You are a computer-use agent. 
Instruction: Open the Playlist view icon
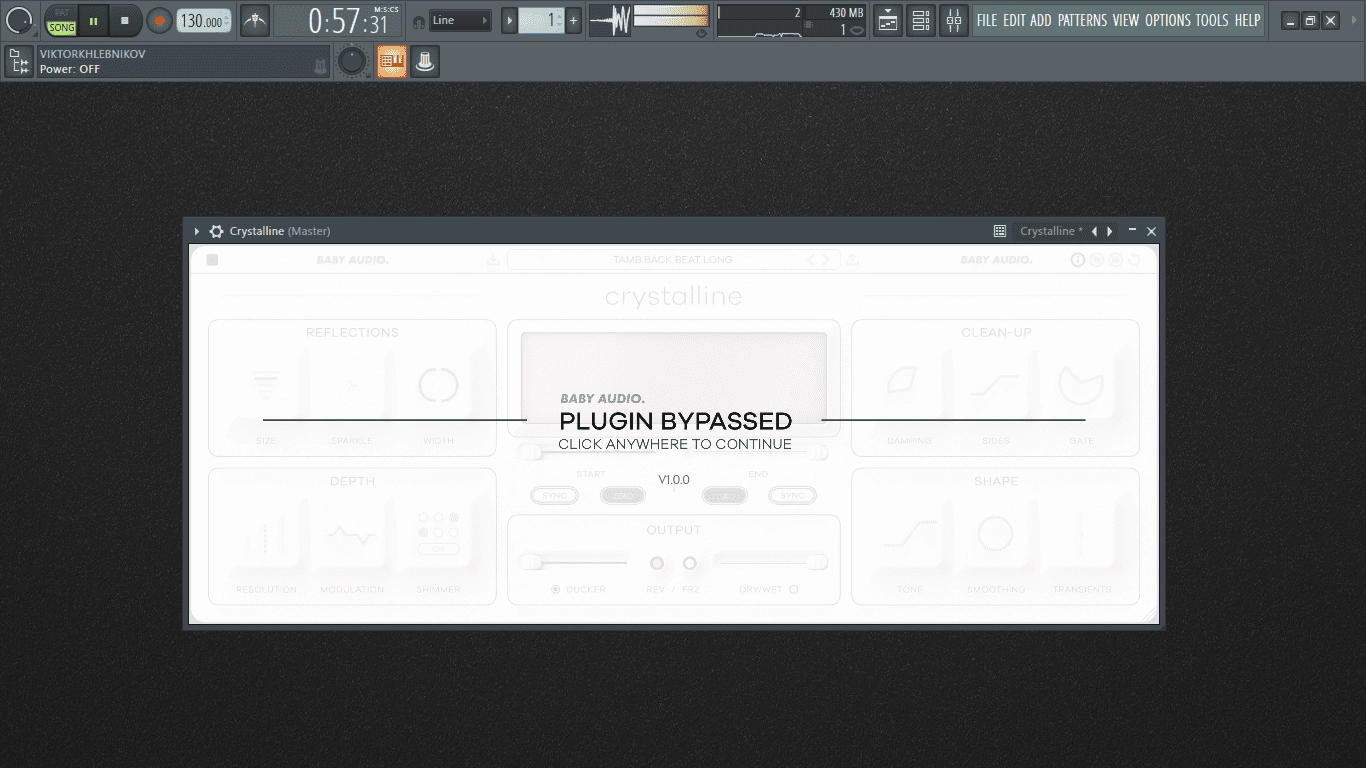[x=888, y=20]
